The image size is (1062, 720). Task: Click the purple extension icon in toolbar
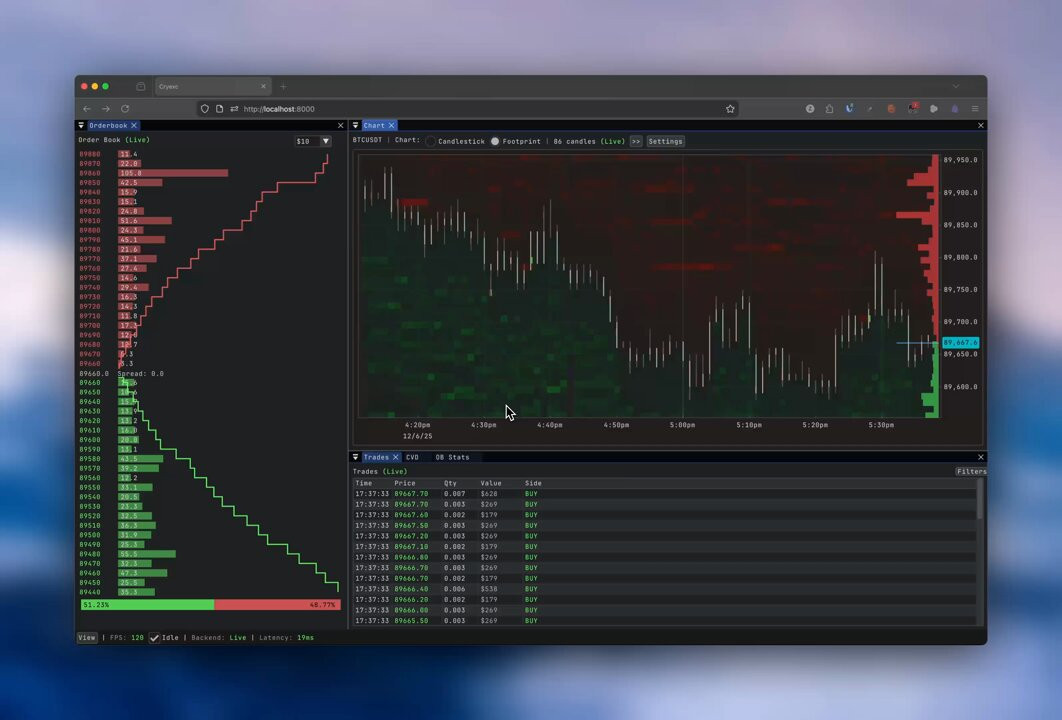pyautogui.click(x=955, y=108)
